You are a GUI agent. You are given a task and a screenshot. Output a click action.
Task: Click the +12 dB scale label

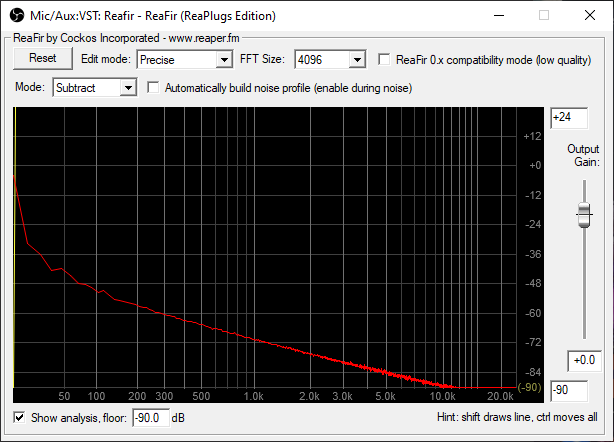(532, 136)
